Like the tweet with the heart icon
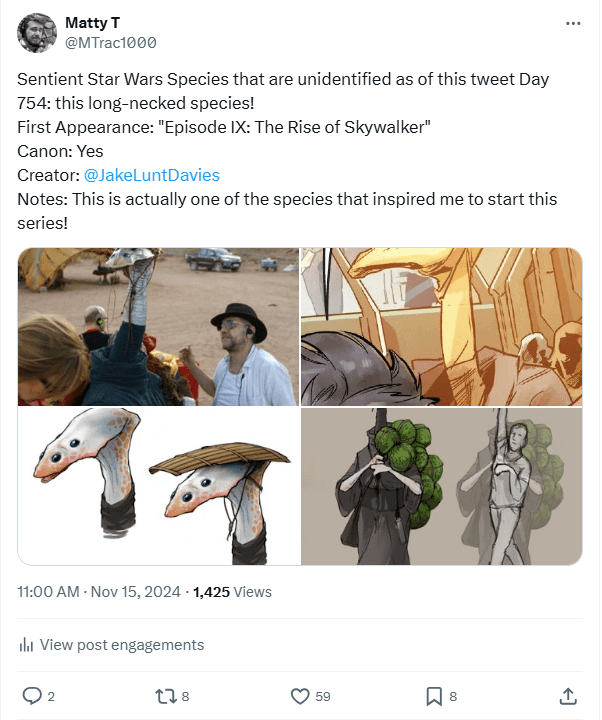 299,695
